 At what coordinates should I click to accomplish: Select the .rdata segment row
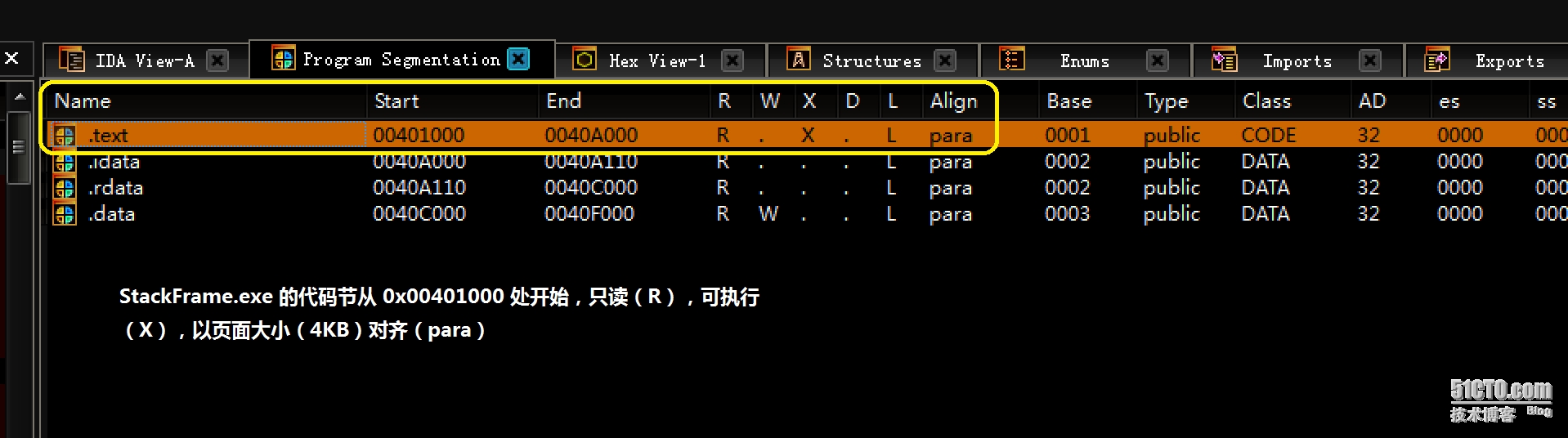[808, 188]
